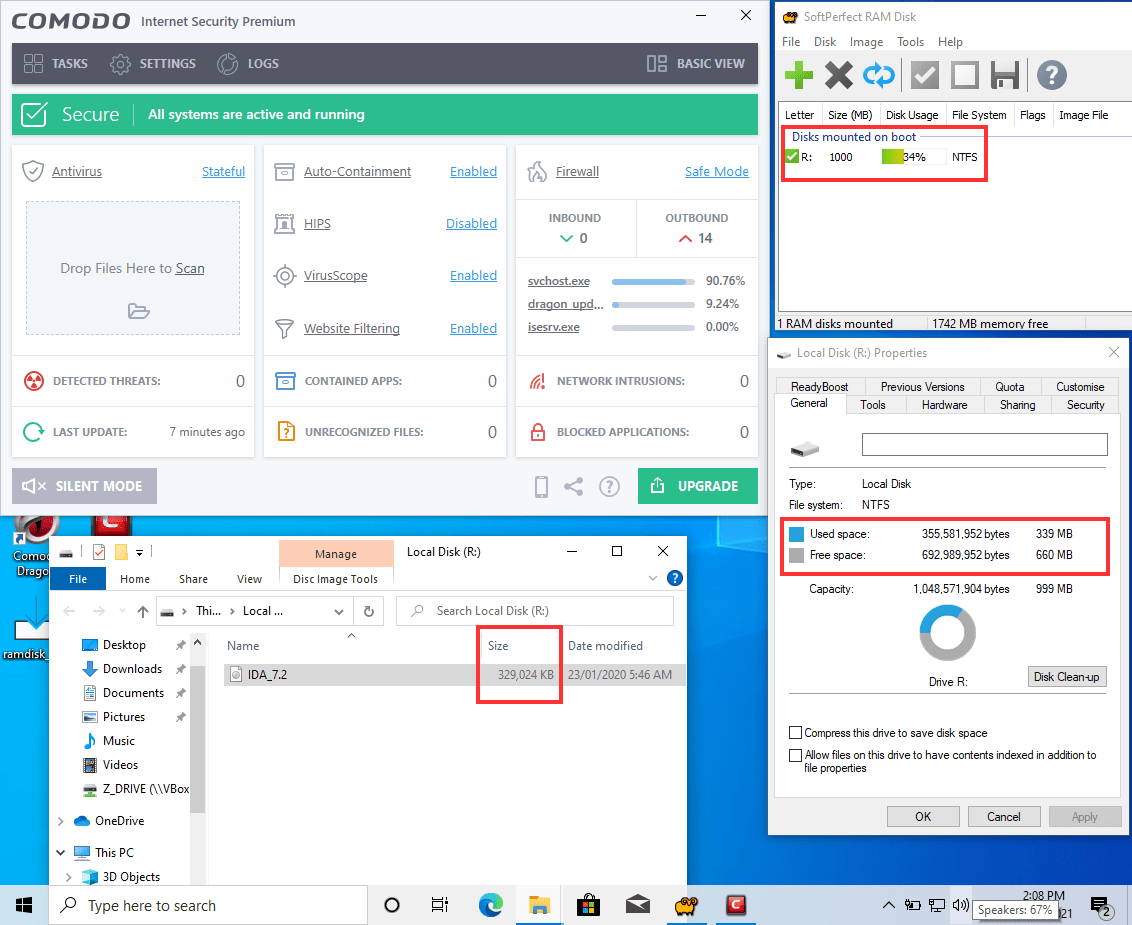Open Quick Access toolbar dropdown arrow
Image resolution: width=1132 pixels, height=925 pixels.
139,552
